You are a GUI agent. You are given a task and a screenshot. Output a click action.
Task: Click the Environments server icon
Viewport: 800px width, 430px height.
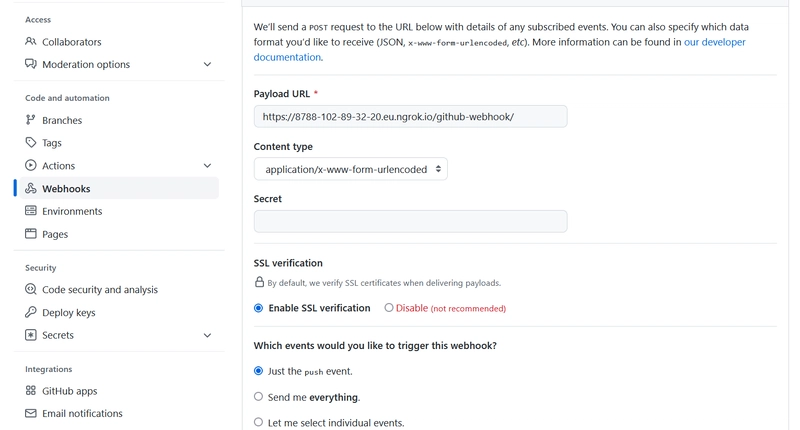(x=31, y=211)
